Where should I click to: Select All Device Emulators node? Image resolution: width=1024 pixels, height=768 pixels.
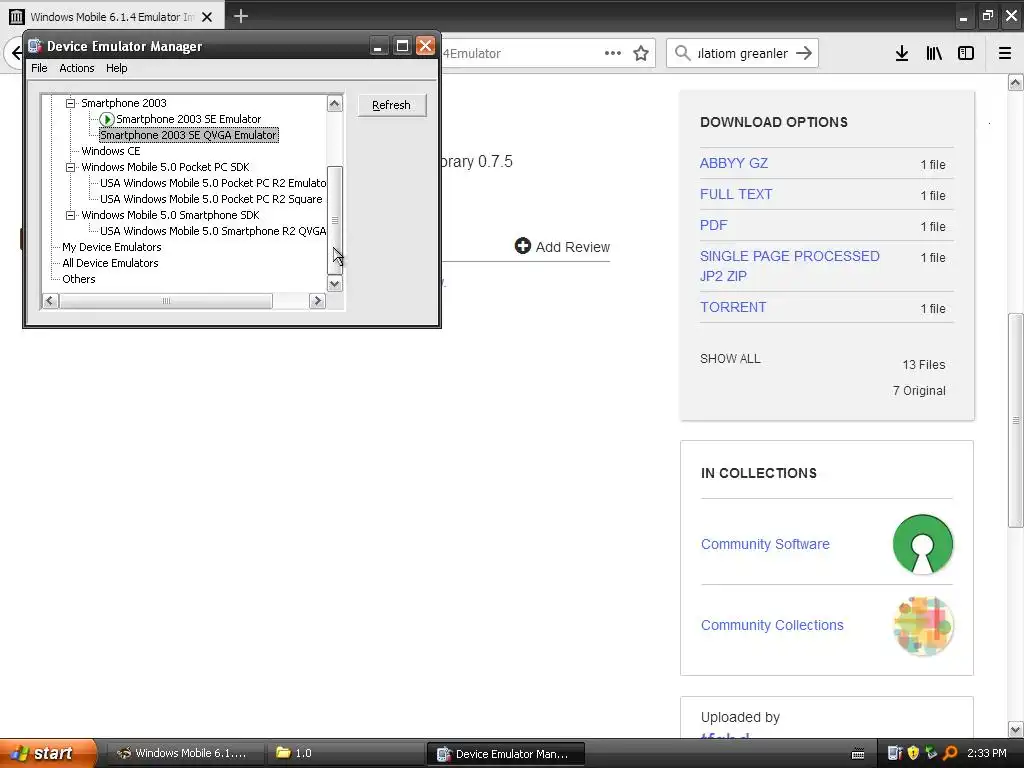pos(110,263)
